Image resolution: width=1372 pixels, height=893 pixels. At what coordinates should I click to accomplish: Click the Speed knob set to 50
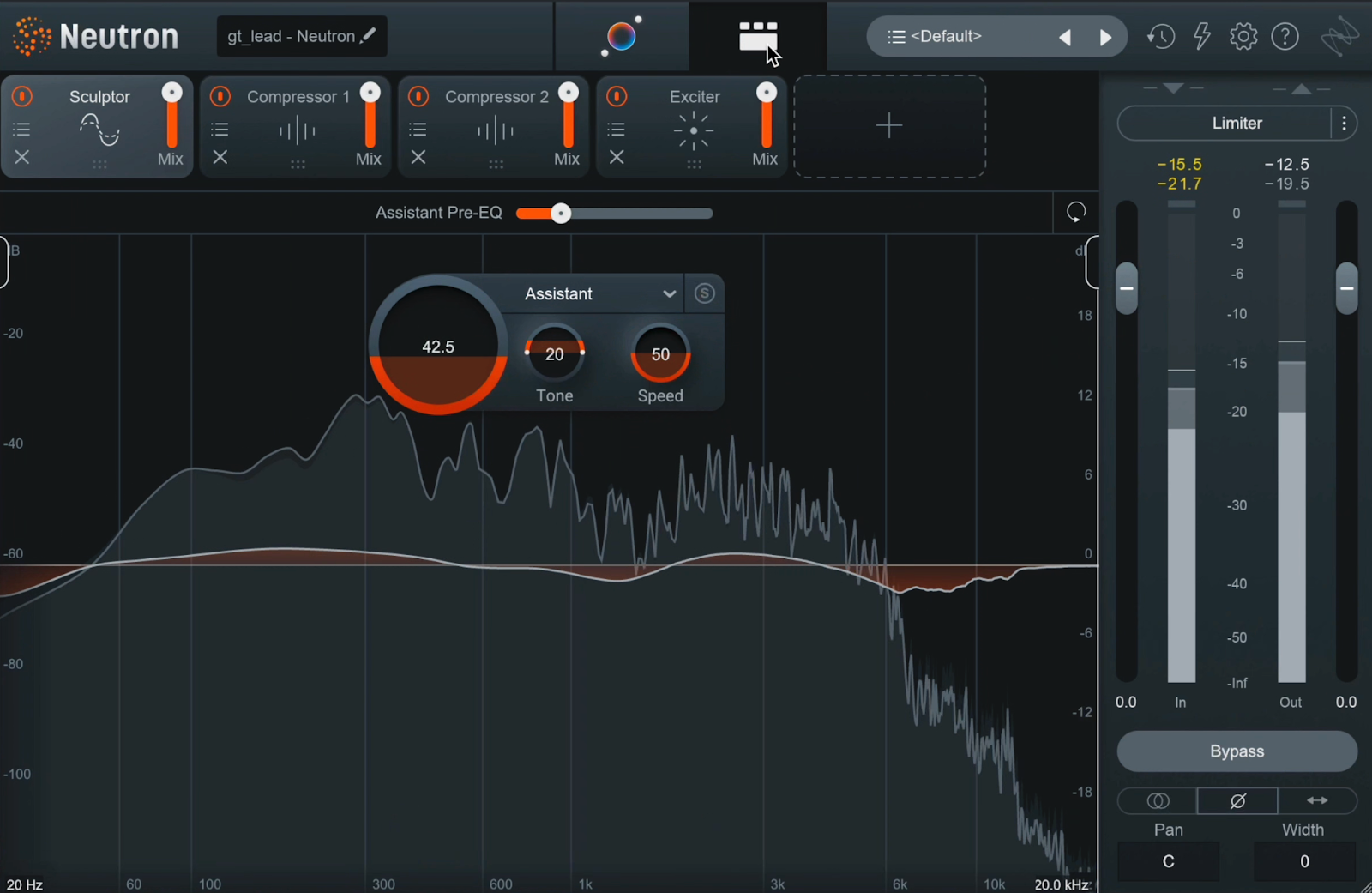(x=660, y=353)
